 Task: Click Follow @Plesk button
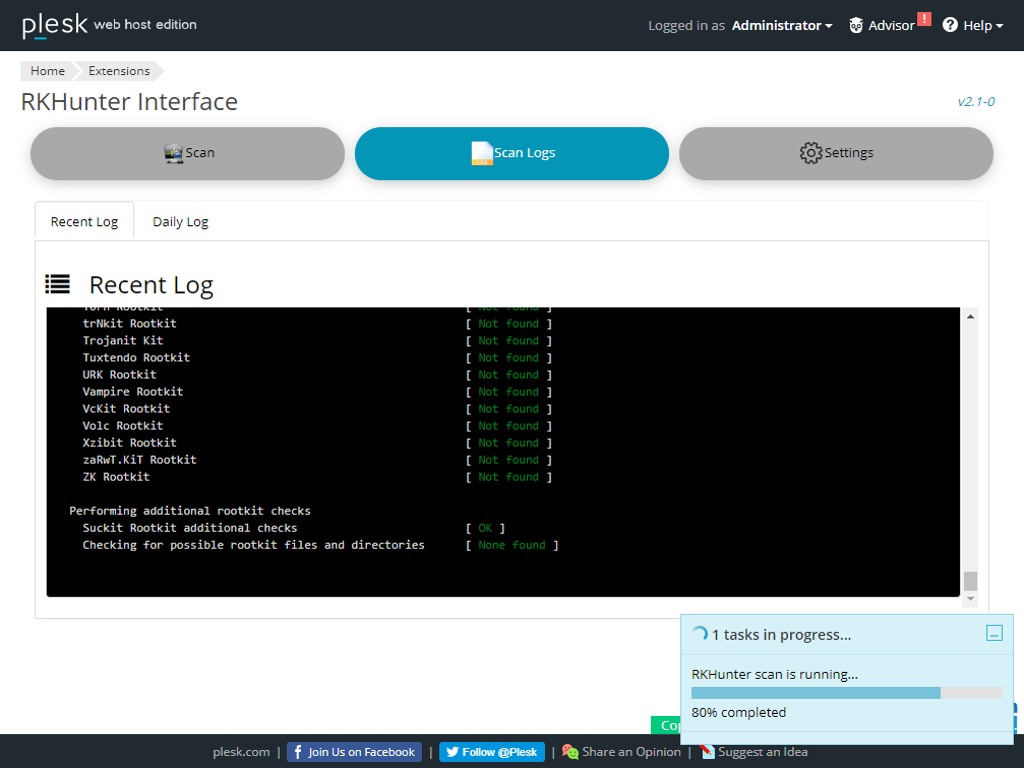coord(490,752)
